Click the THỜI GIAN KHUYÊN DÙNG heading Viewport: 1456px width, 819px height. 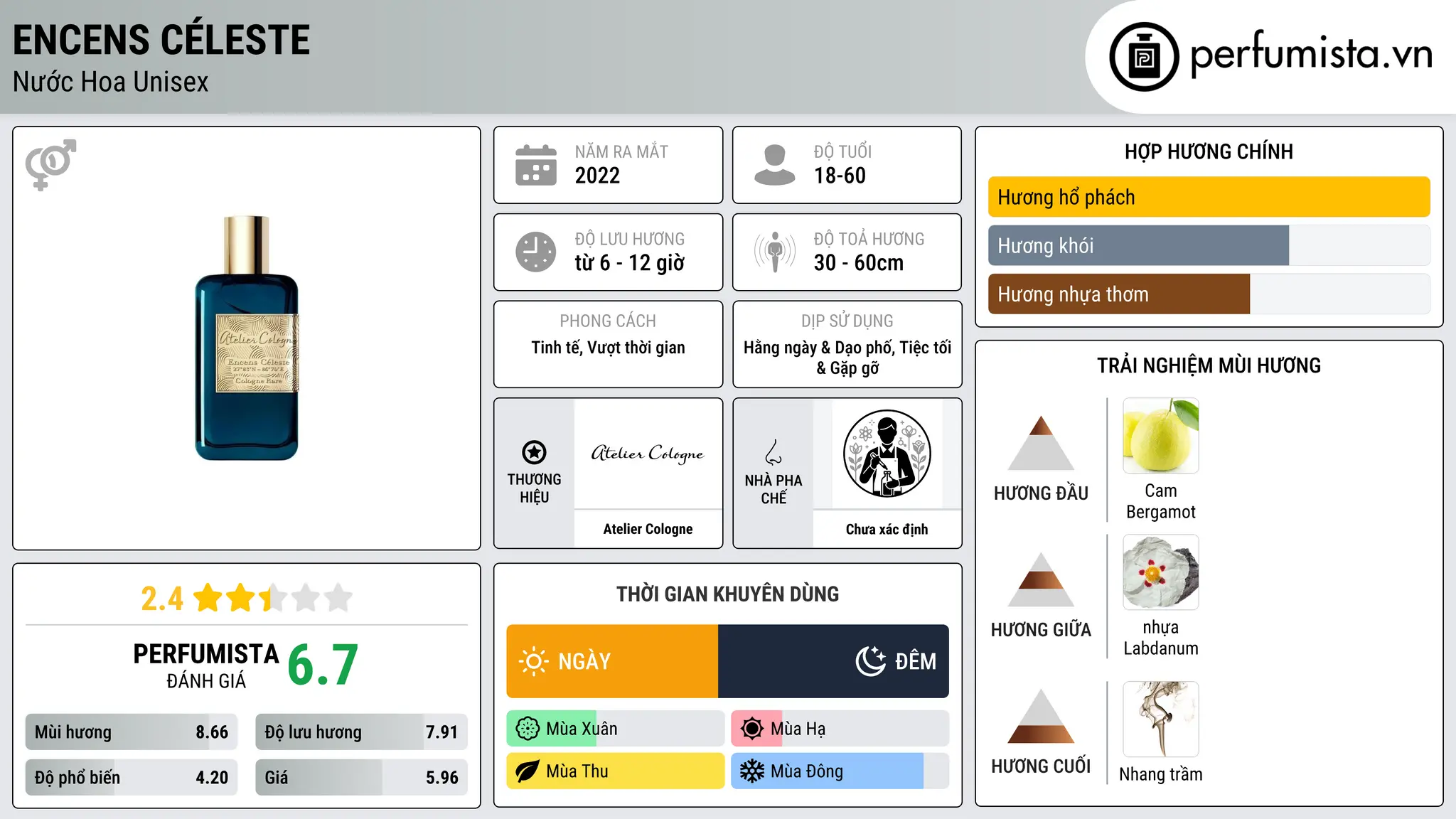727,594
